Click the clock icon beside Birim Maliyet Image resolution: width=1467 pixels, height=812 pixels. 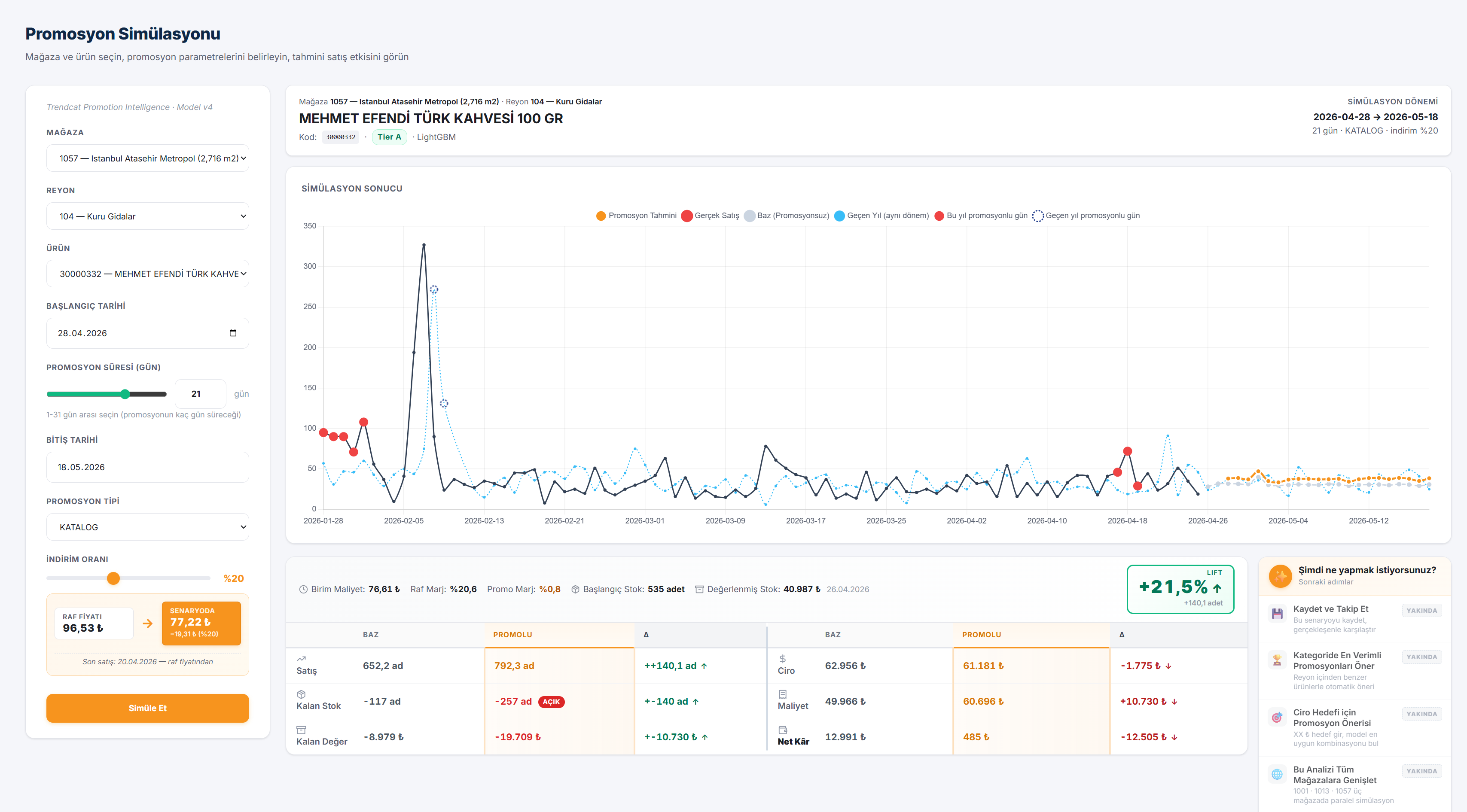click(x=304, y=589)
